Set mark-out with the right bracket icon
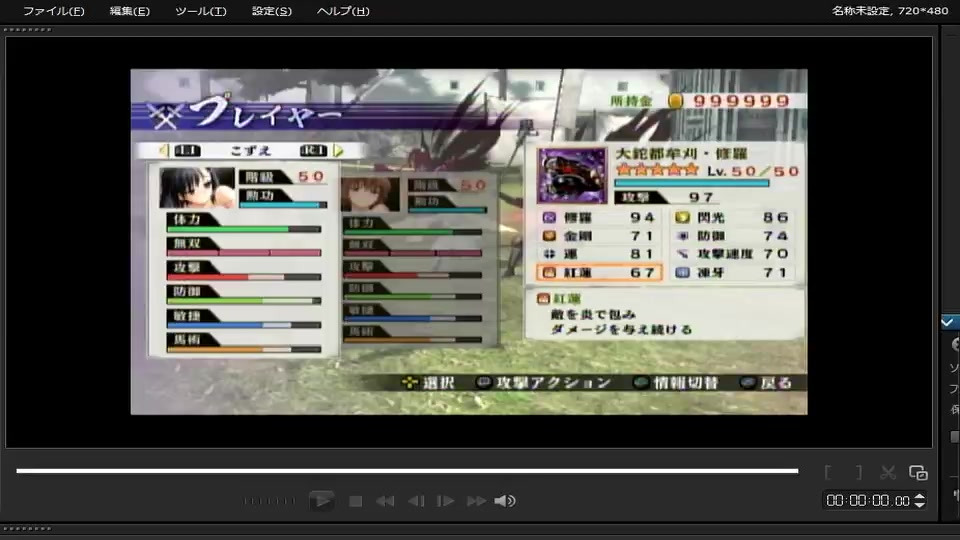 tap(859, 472)
